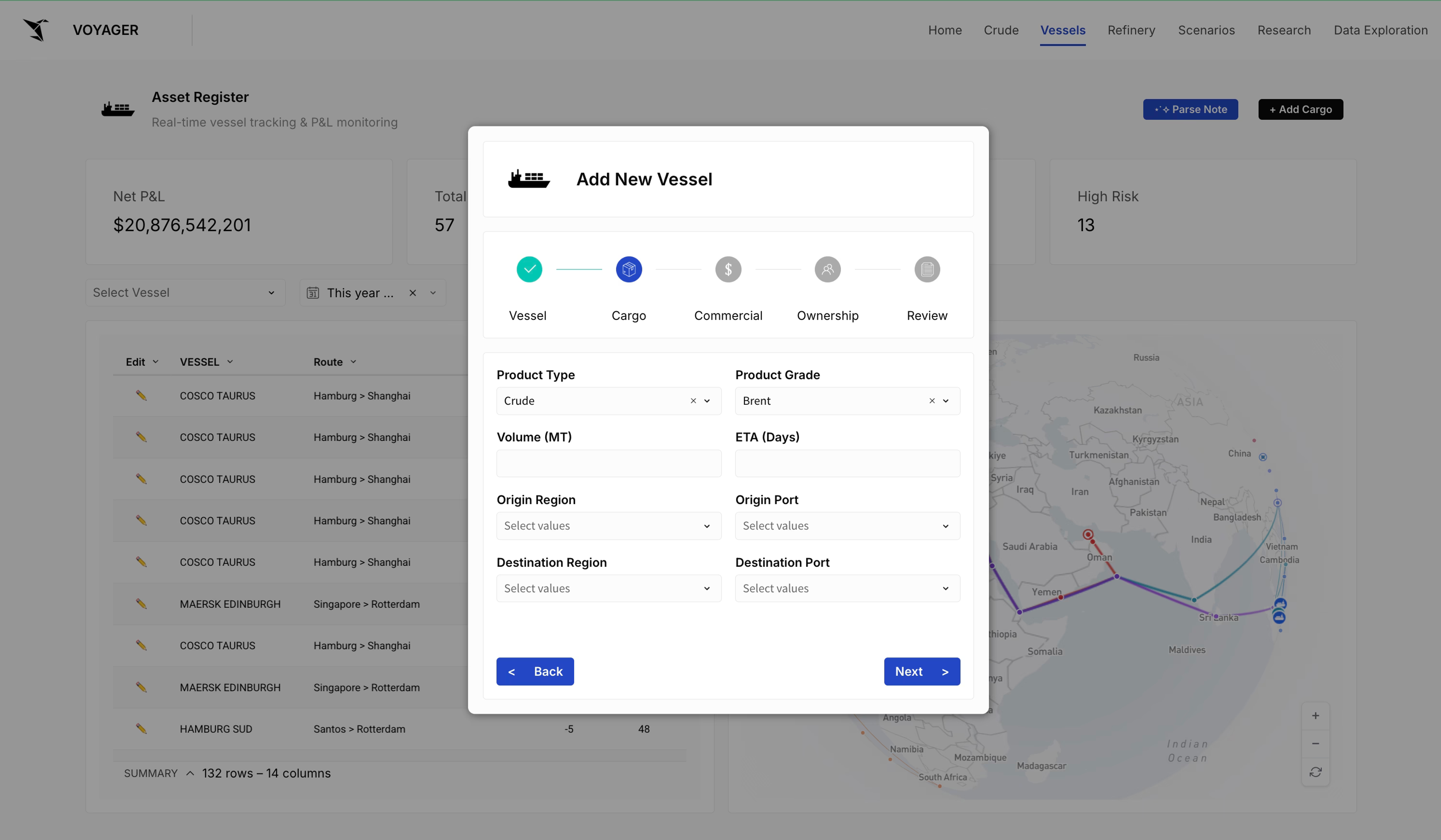Click the Next button
Image resolution: width=1441 pixels, height=840 pixels.
[922, 671]
